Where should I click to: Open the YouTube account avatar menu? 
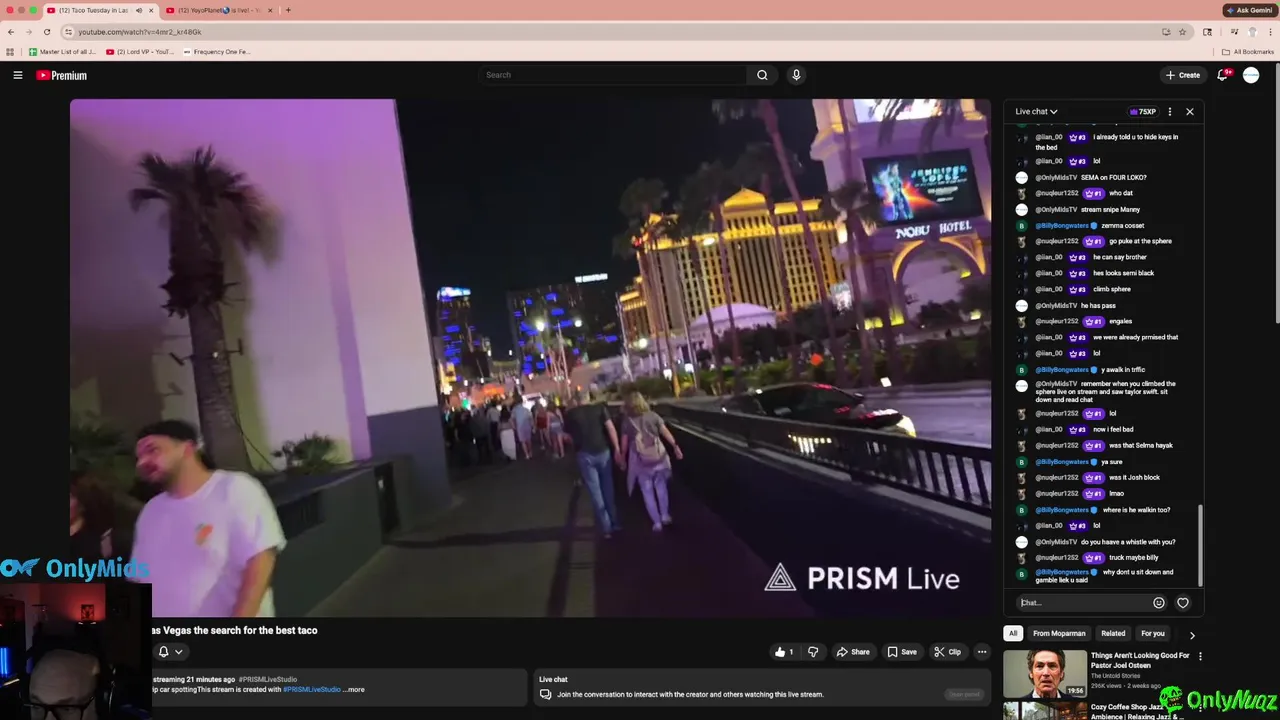tap(1251, 75)
